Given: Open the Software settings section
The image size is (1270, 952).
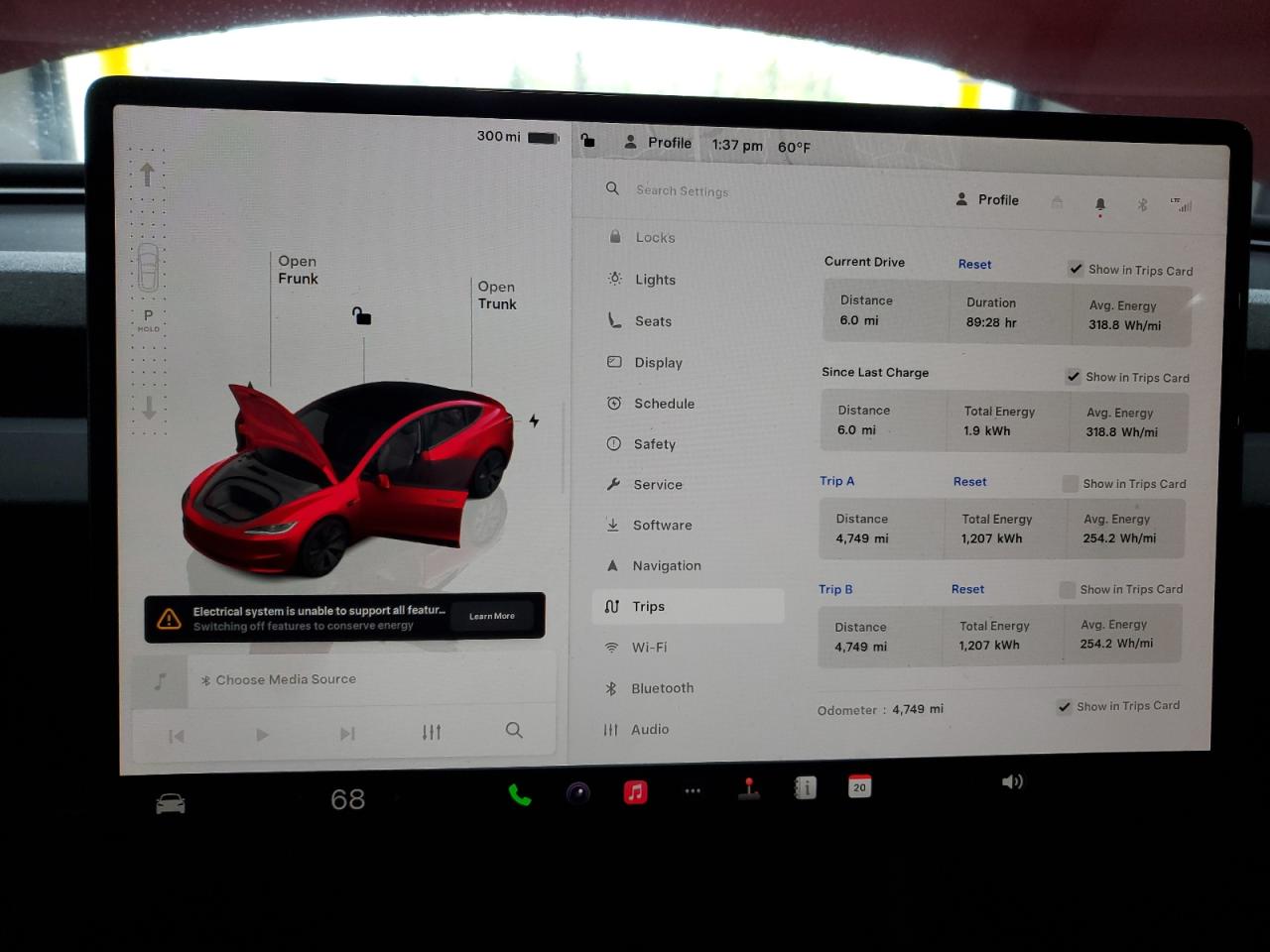Looking at the screenshot, I should [x=661, y=525].
